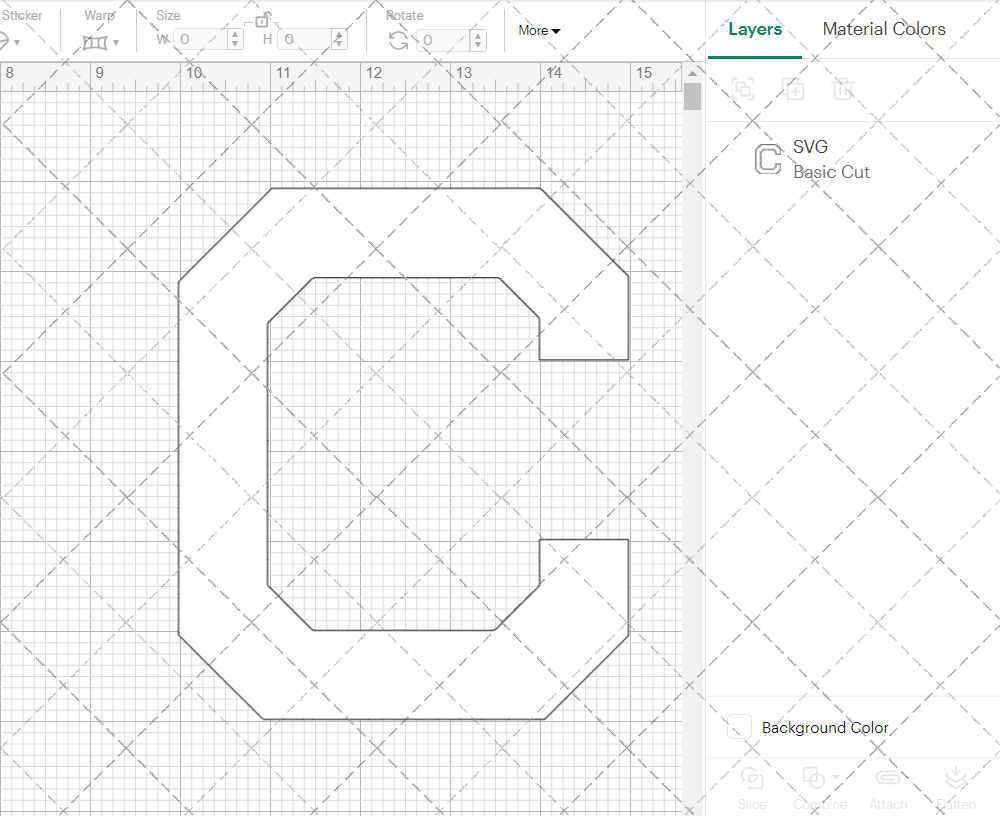The image size is (1000, 816).
Task: Open the Background Color swatch
Action: pyautogui.click(x=739, y=727)
